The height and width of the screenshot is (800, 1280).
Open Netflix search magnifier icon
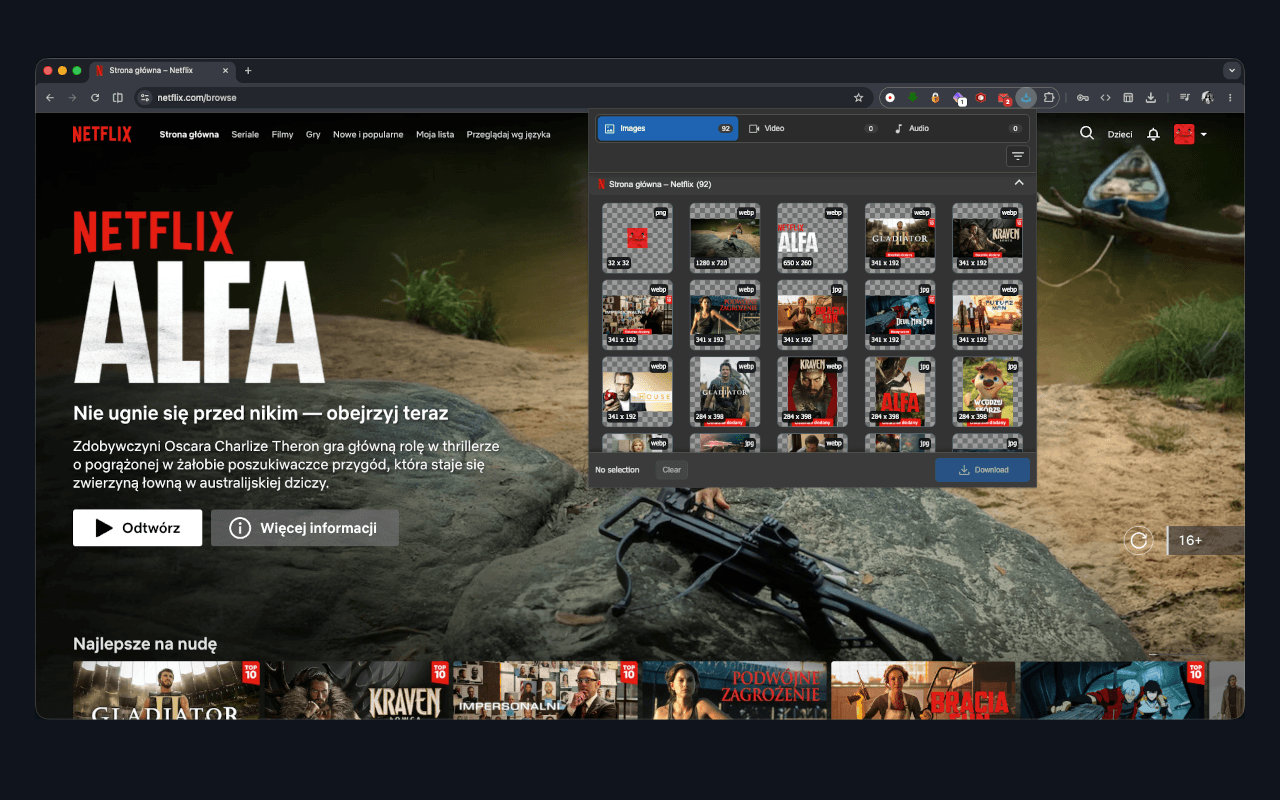coord(1087,133)
